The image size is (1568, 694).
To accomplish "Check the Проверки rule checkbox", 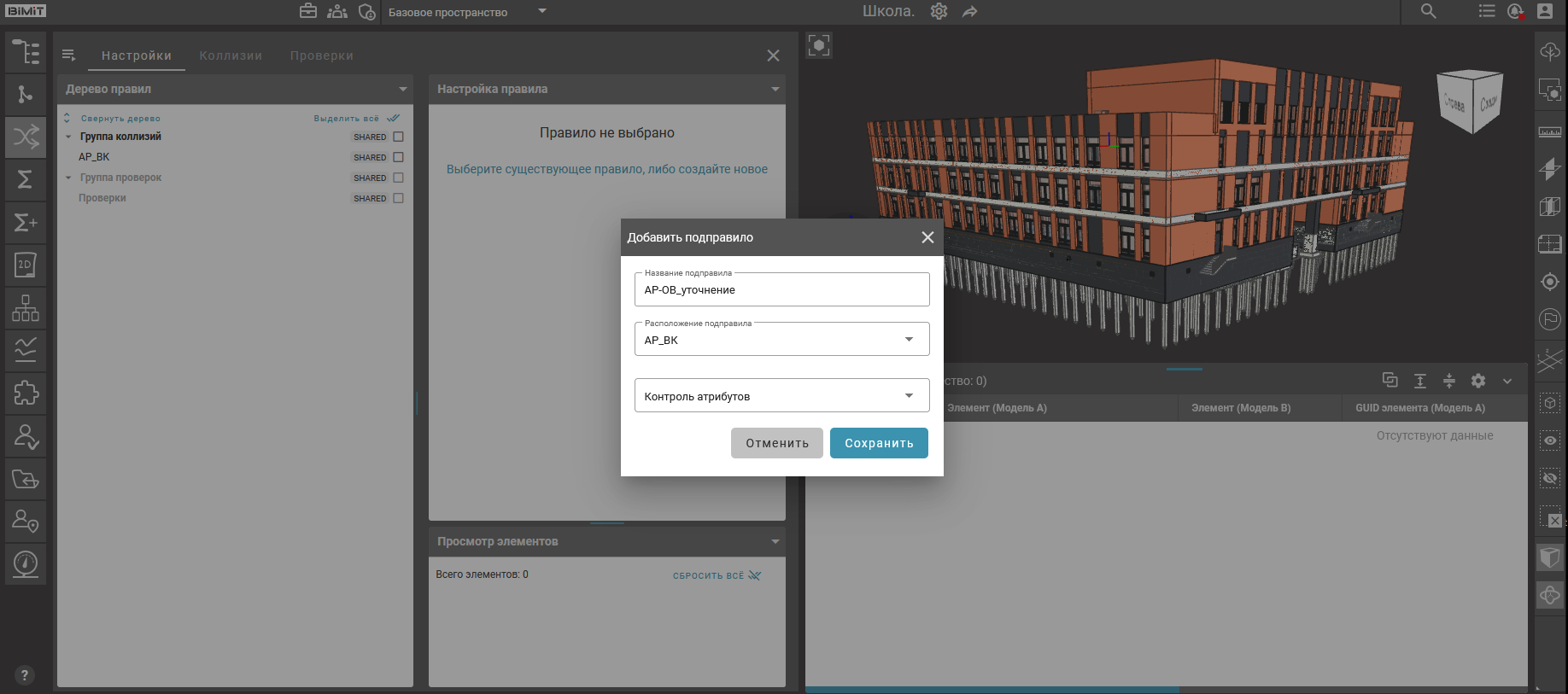I will [398, 198].
